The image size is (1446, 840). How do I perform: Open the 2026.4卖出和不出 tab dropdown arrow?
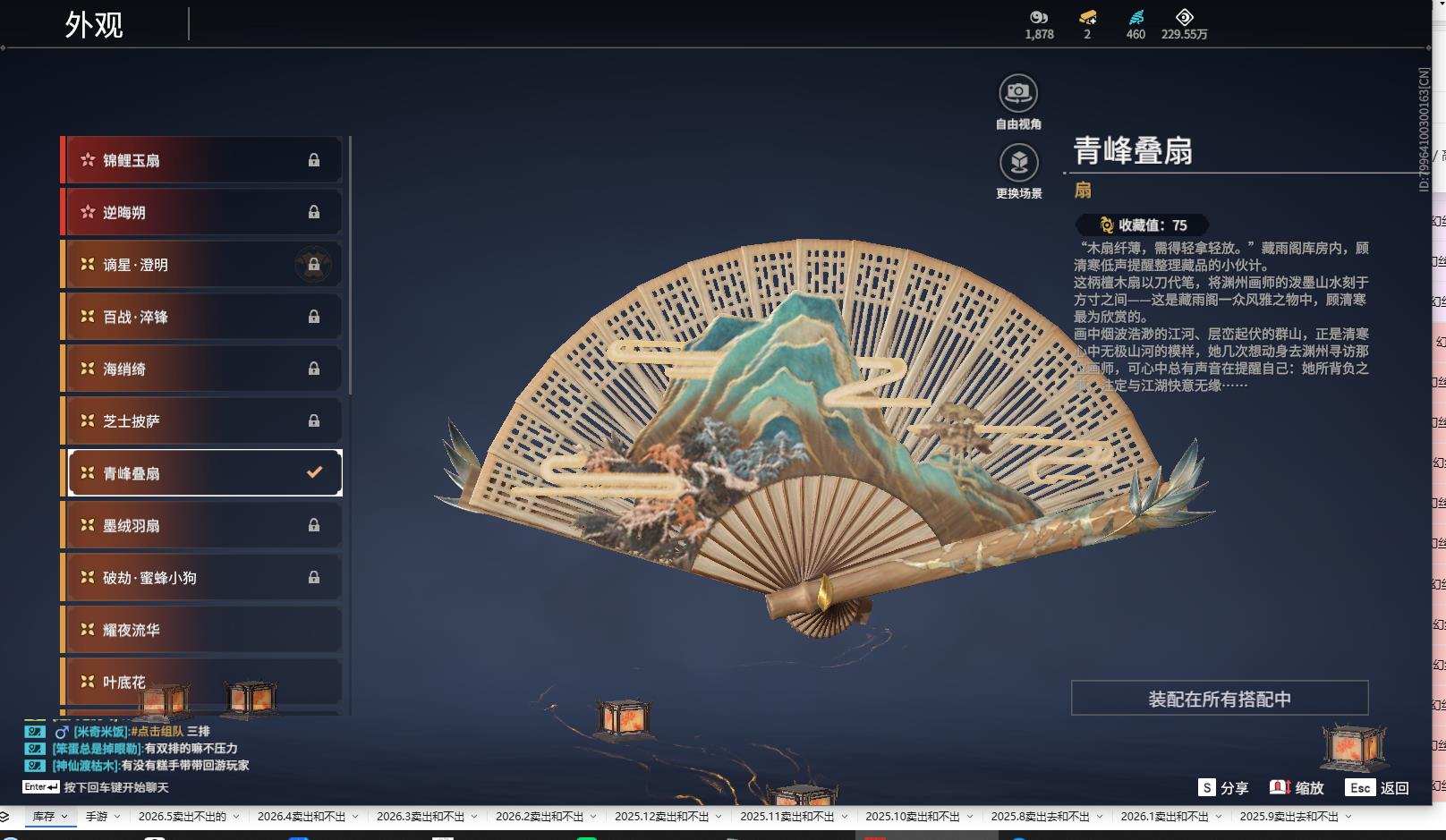[355, 817]
